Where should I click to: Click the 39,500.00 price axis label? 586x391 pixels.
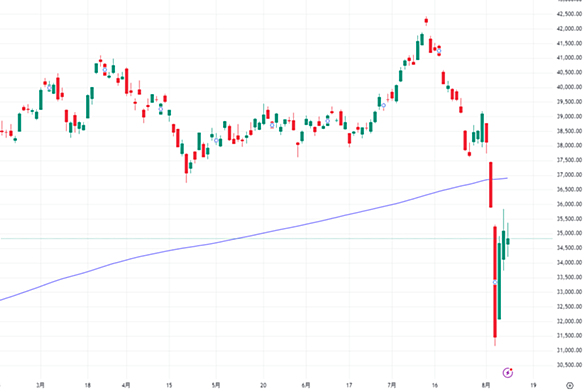(569, 102)
